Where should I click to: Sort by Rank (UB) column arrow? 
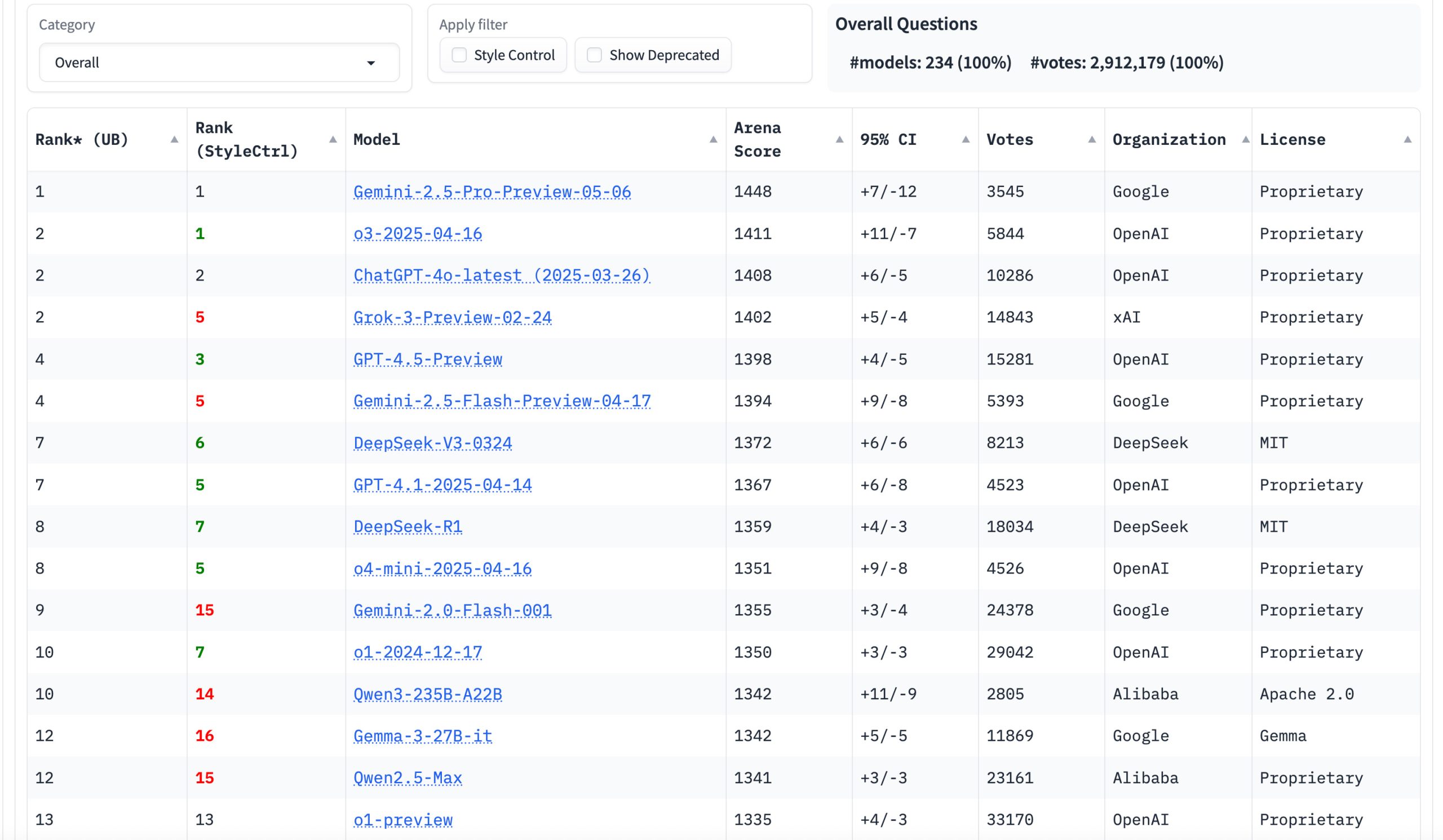(174, 140)
